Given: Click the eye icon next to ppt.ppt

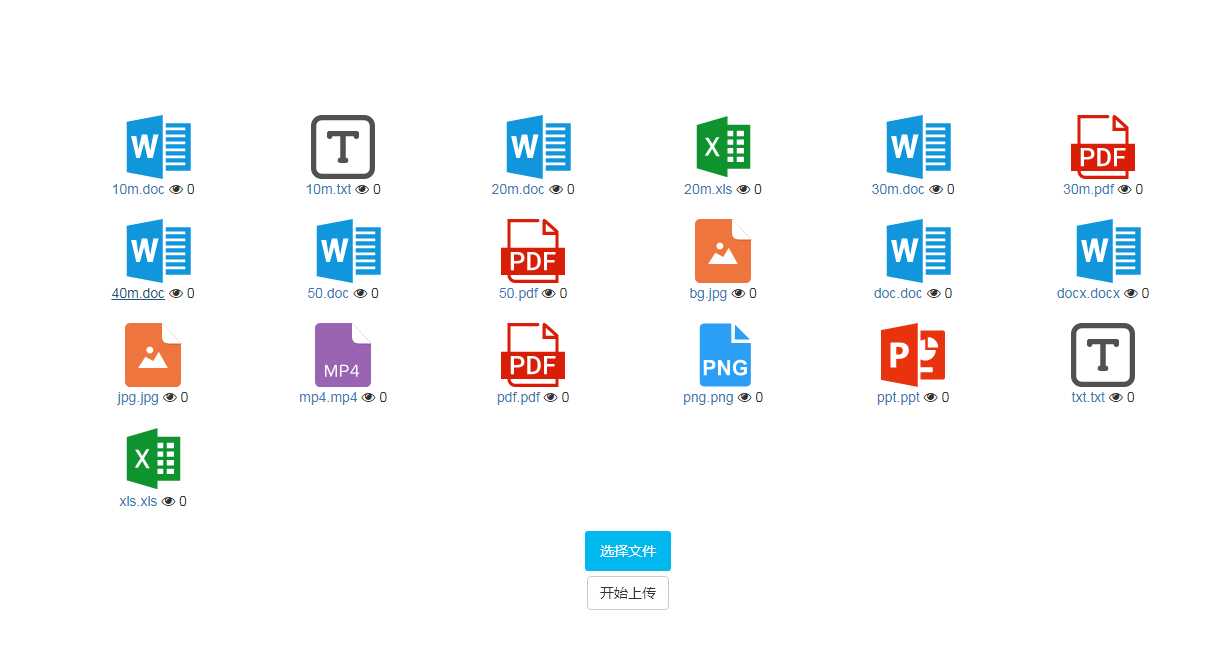Looking at the screenshot, I should tap(931, 397).
